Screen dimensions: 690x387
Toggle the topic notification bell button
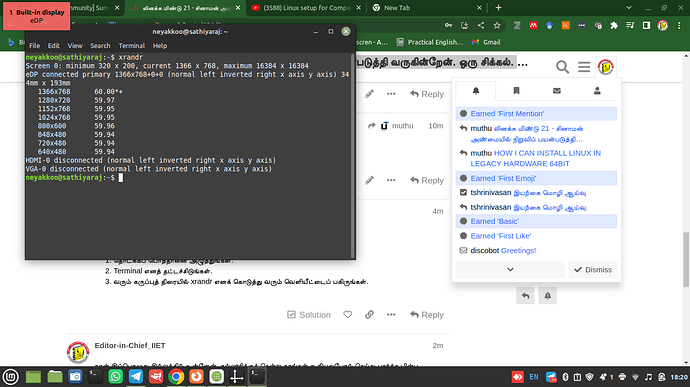click(x=547, y=296)
